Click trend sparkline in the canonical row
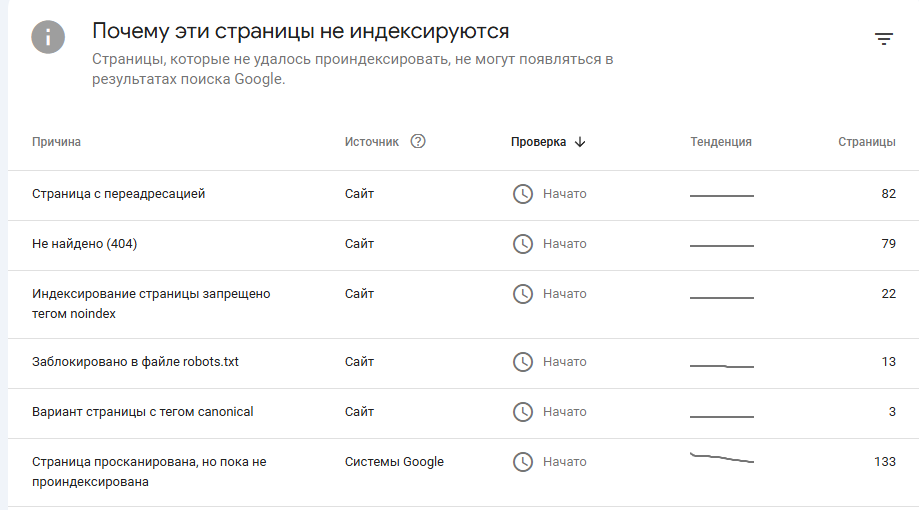The image size is (919, 510). 722,417
